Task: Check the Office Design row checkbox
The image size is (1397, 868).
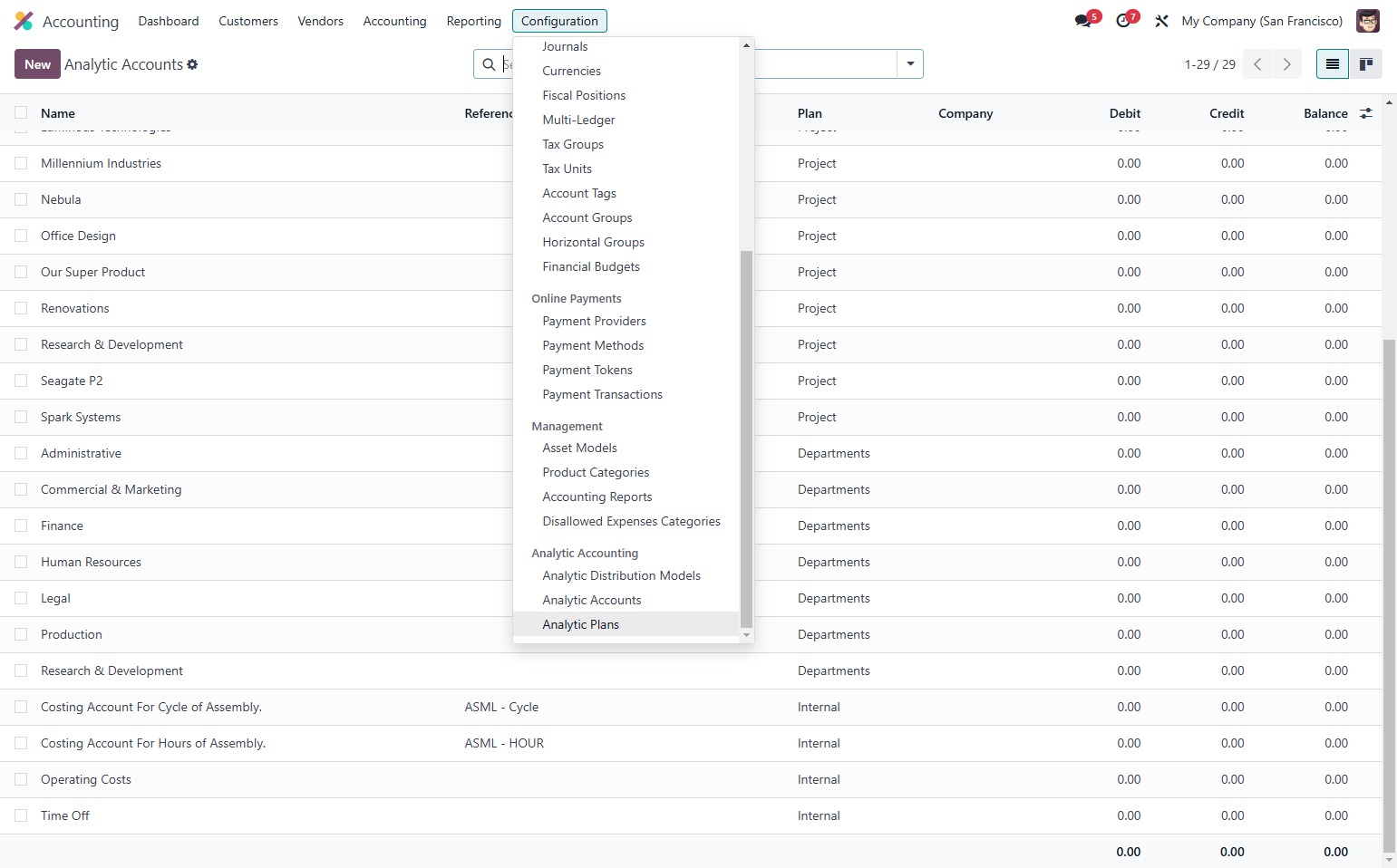Action: pyautogui.click(x=21, y=236)
